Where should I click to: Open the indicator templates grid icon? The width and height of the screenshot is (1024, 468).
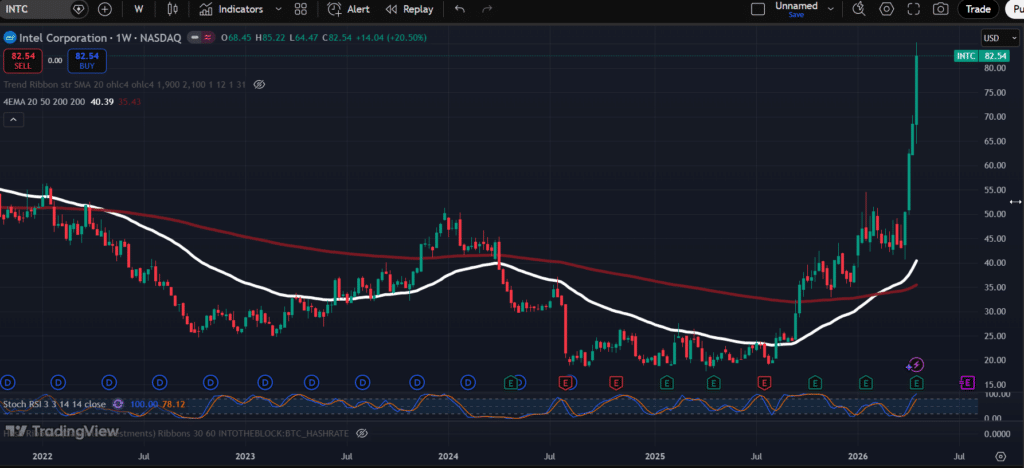coord(301,9)
